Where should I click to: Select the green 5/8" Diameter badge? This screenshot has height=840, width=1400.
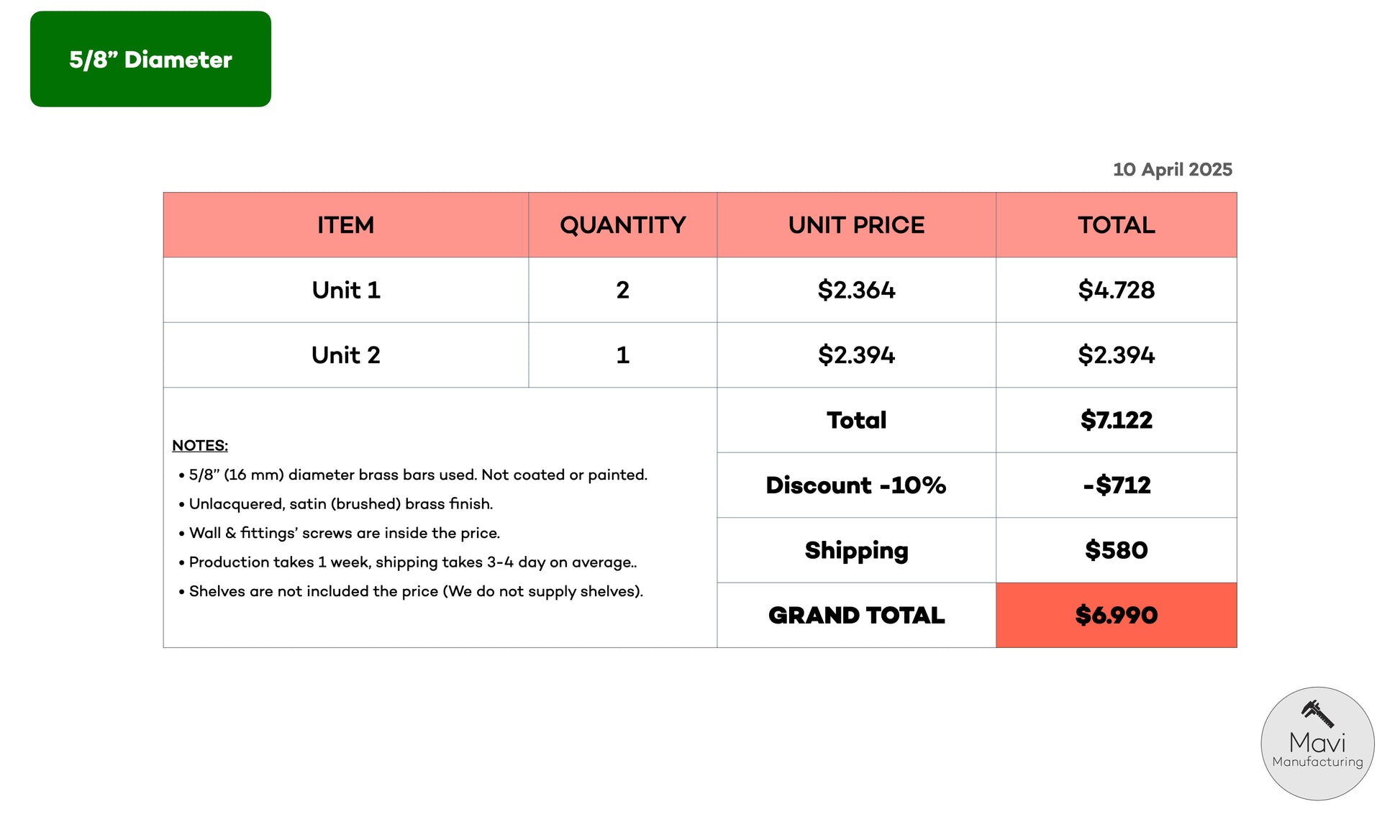point(150,59)
